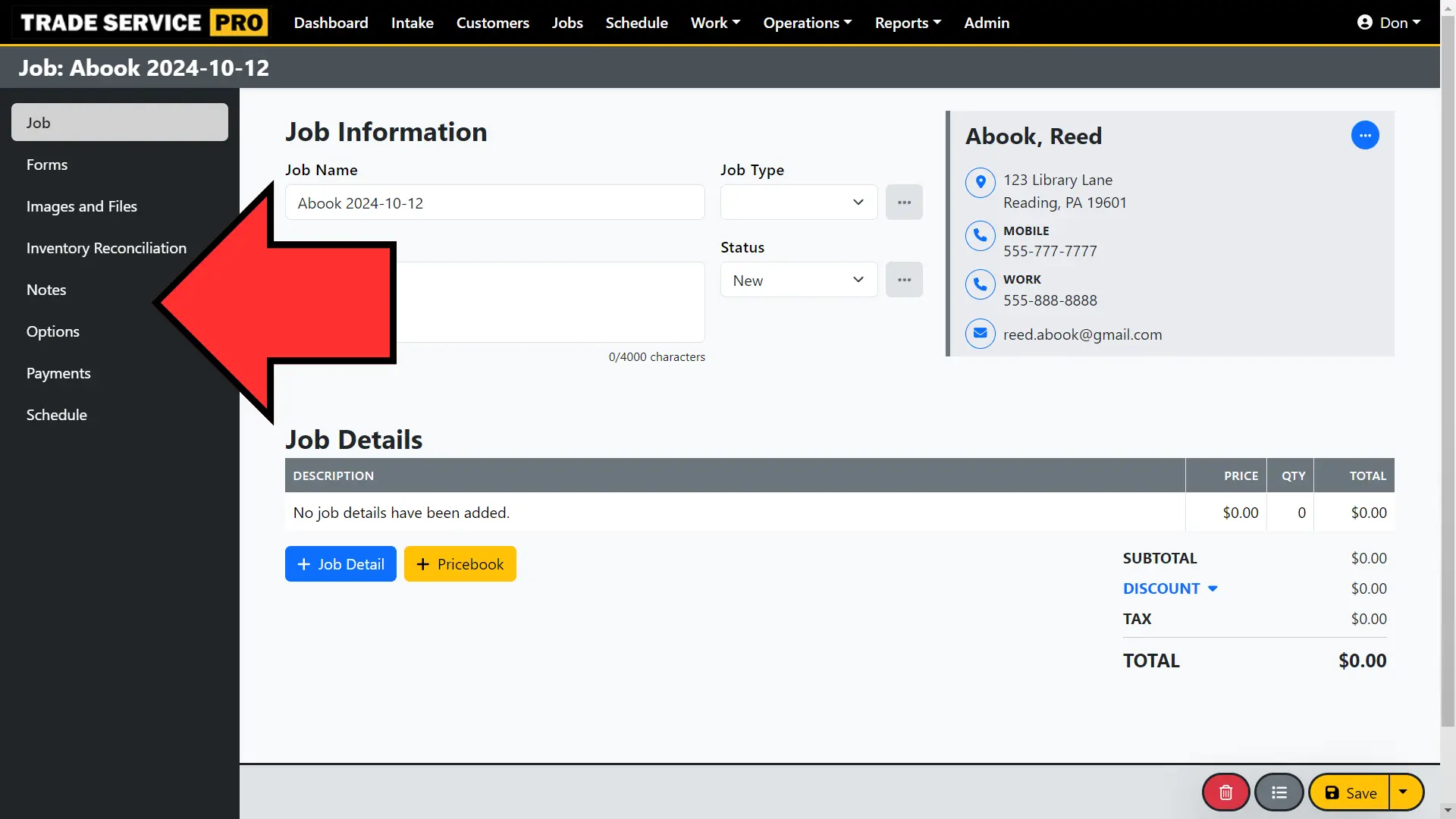Screen dimensions: 1456x819
Task: Expand the DISCOUNT chevron in the totals section
Action: (x=1213, y=588)
